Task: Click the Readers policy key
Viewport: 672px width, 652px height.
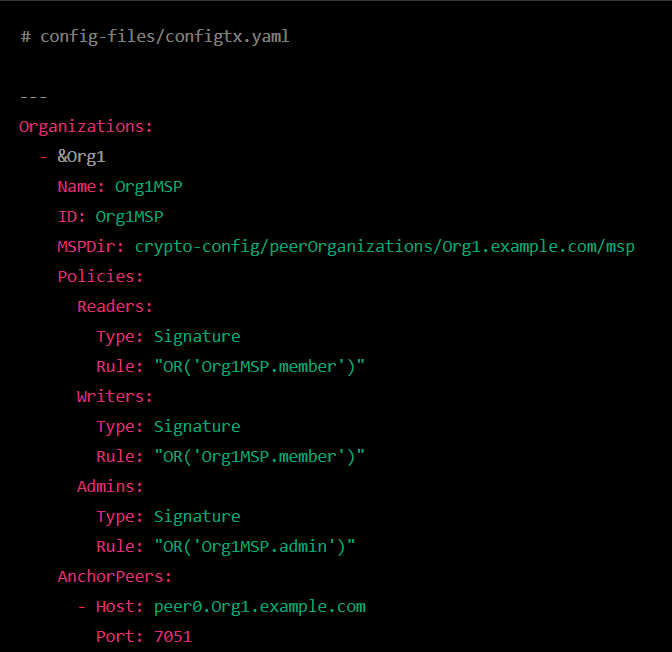Action: [x=114, y=306]
